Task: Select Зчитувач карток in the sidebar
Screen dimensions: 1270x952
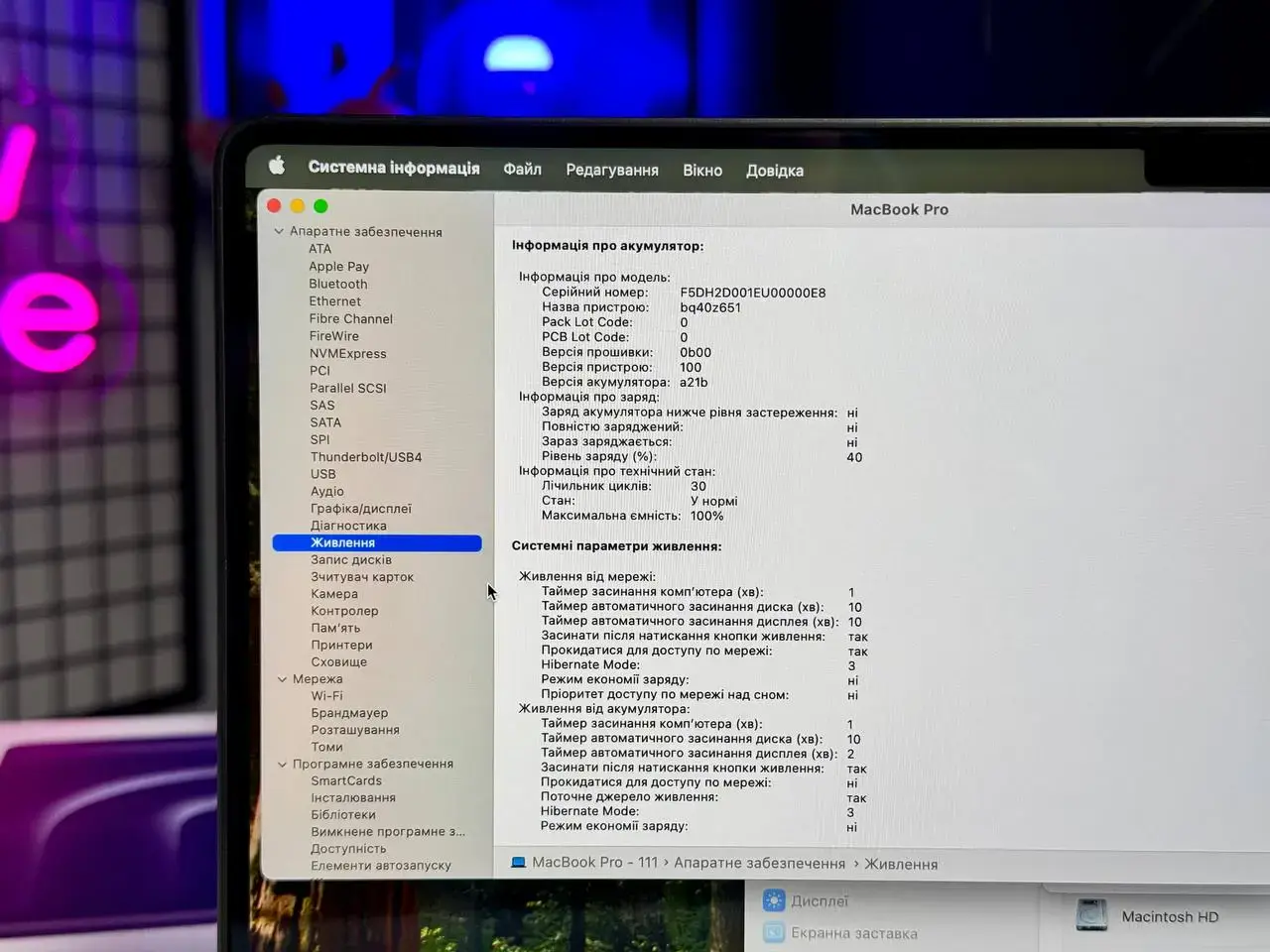Action: pos(362,577)
